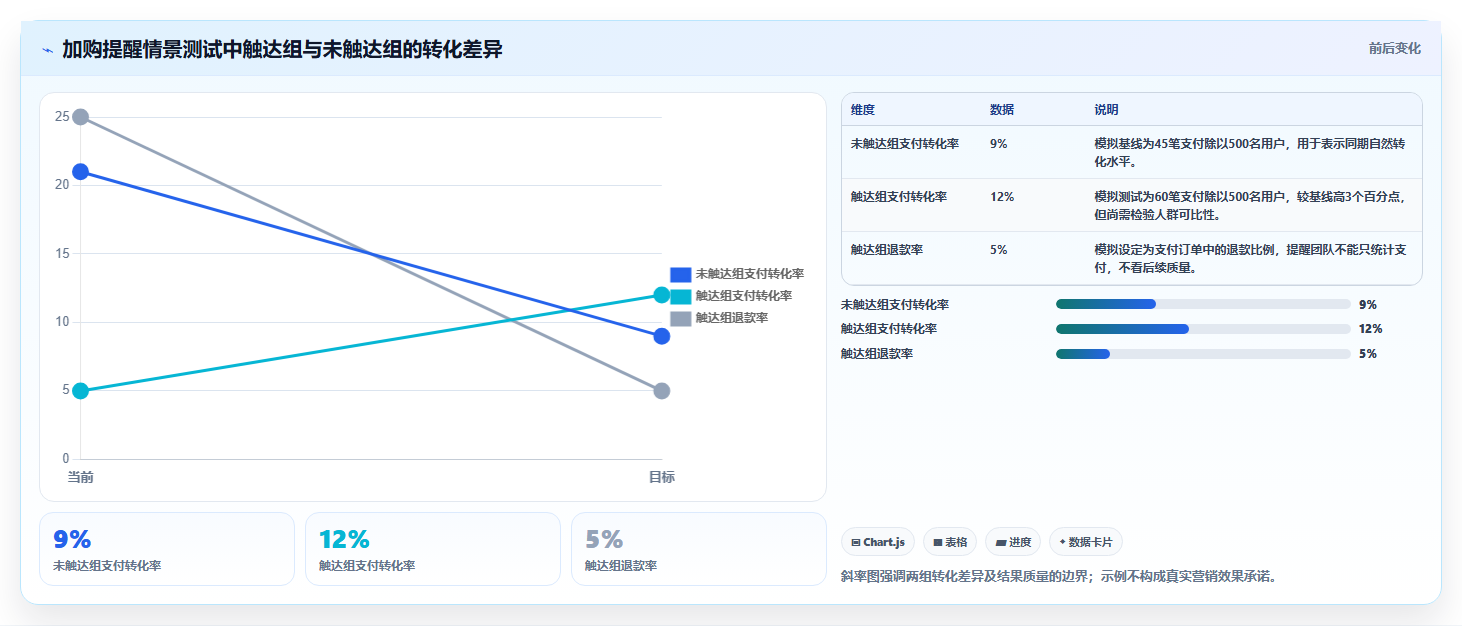Click legend text 未触达组支付转化率

point(750,274)
